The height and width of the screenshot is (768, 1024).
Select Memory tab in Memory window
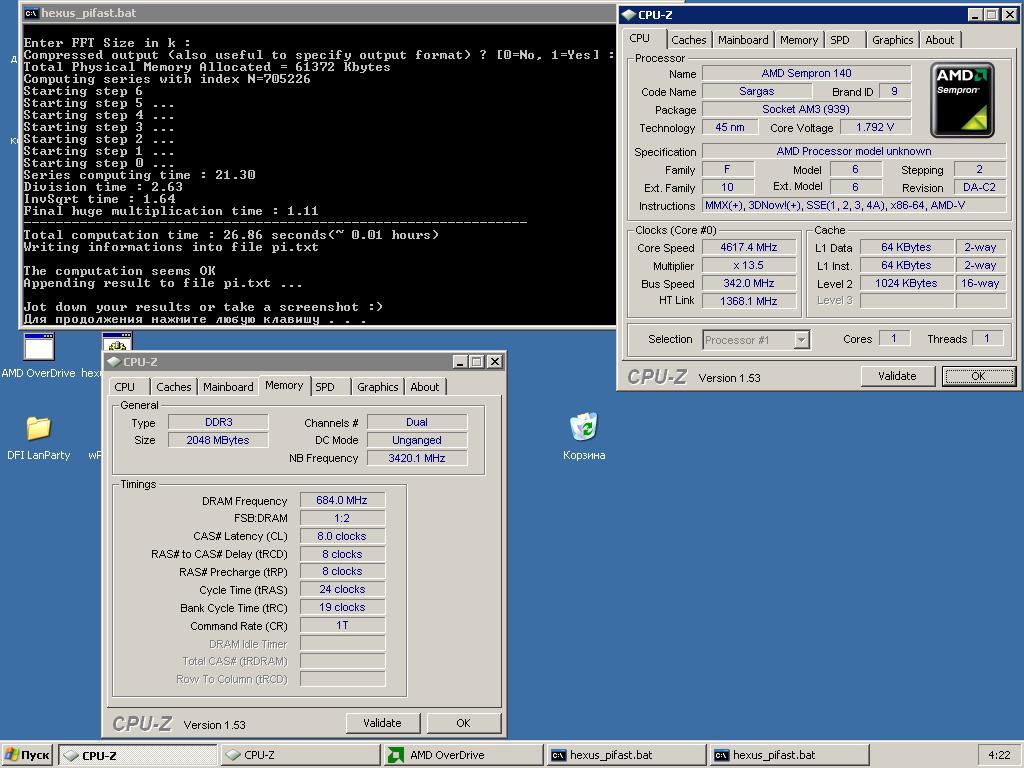coord(284,385)
